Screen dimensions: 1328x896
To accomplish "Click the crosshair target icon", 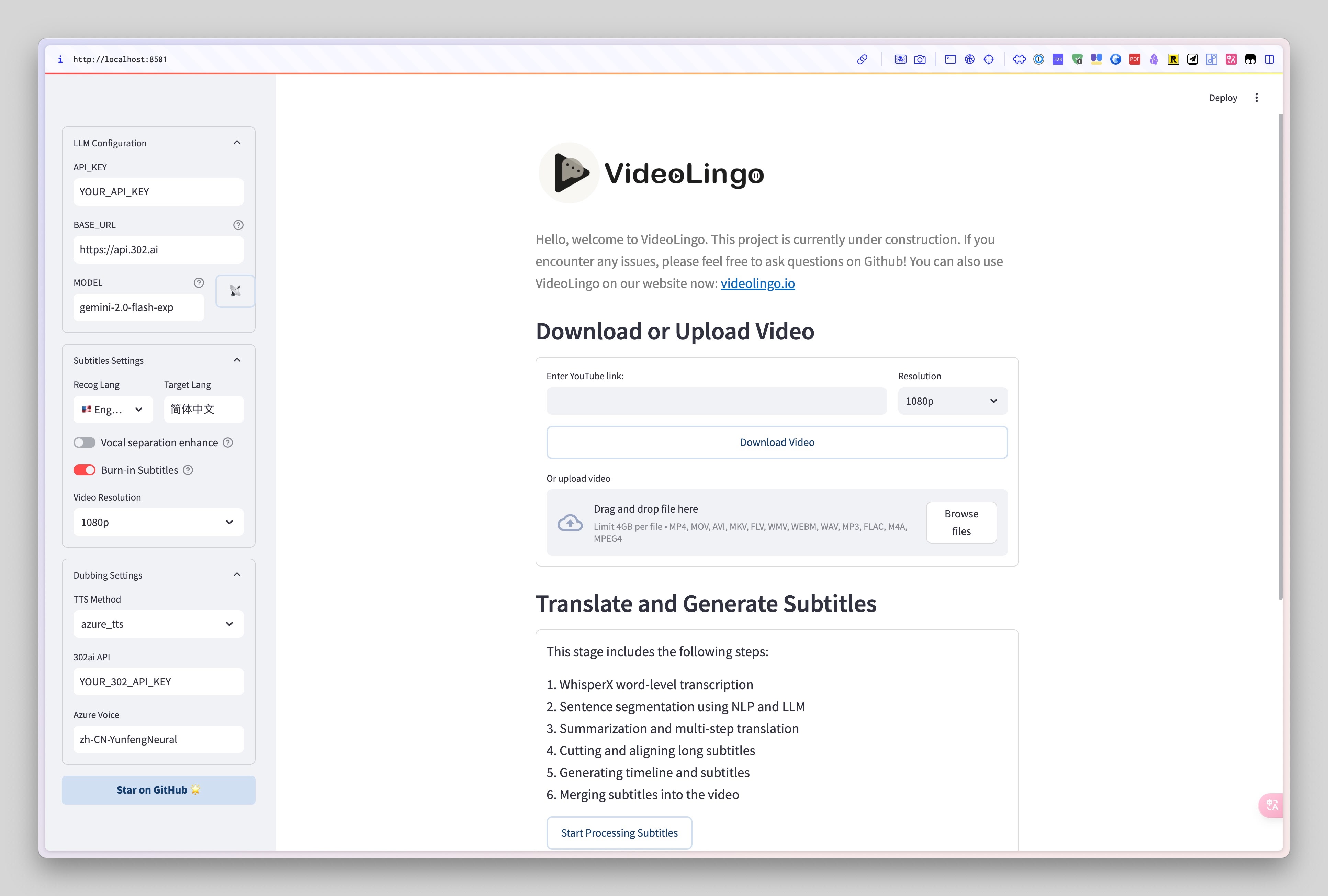I will (989, 59).
